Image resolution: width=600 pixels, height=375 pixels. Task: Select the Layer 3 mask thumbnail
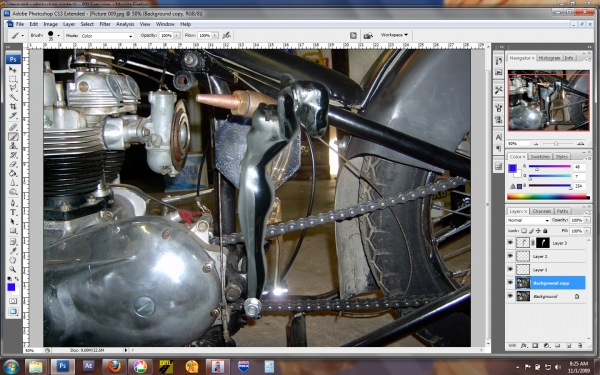pos(542,243)
